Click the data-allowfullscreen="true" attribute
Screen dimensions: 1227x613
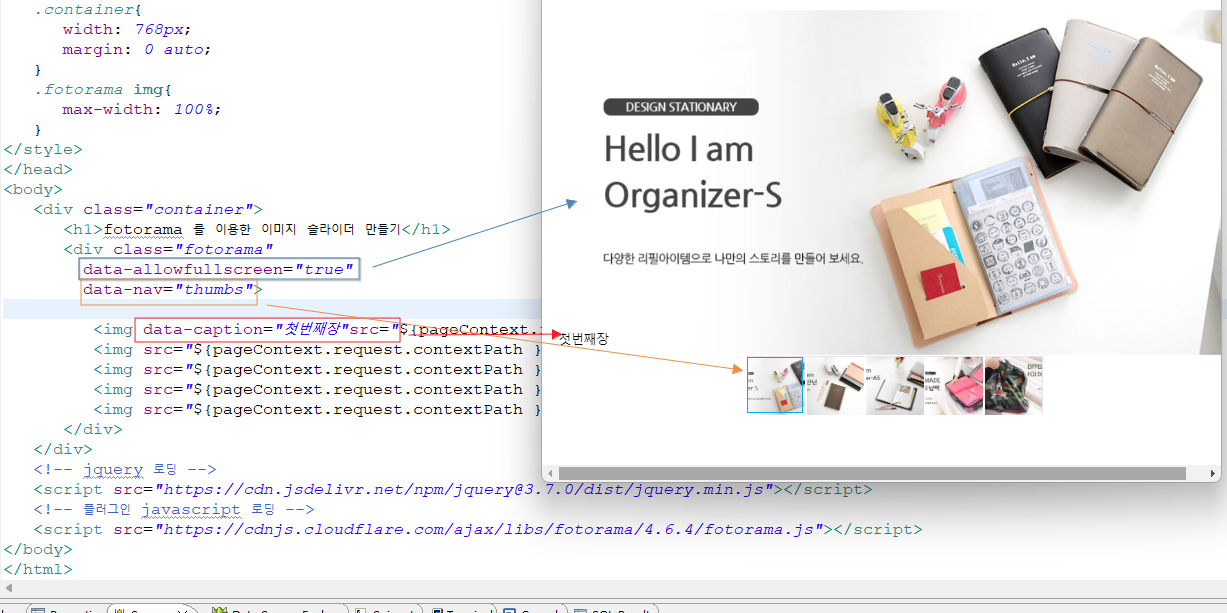(219, 269)
